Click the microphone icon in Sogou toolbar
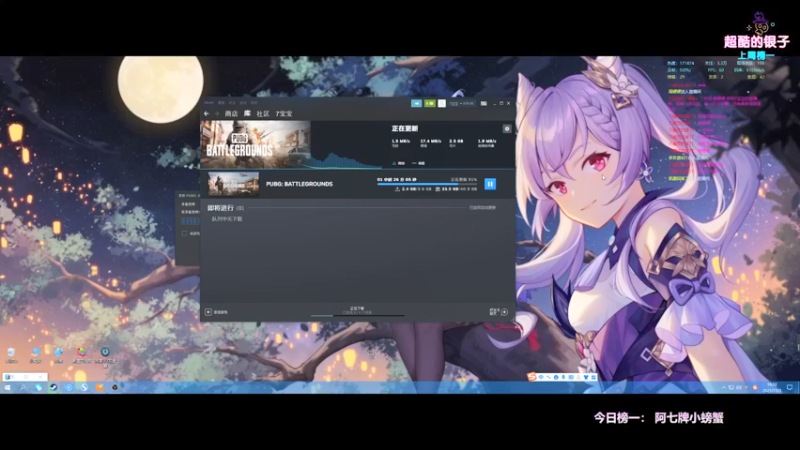Image resolution: width=800 pixels, height=450 pixels. 563,377
